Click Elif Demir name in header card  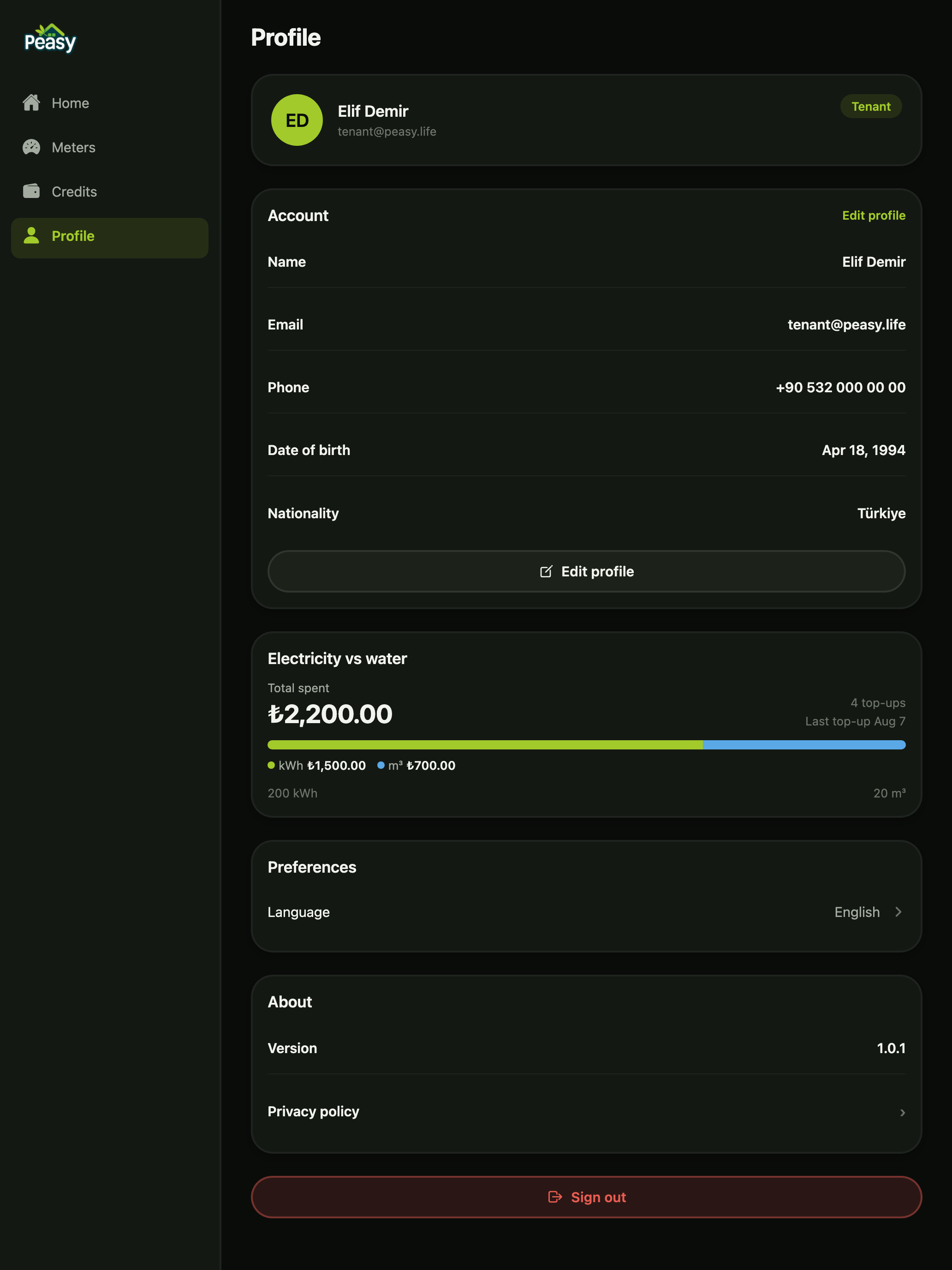pyautogui.click(x=373, y=111)
